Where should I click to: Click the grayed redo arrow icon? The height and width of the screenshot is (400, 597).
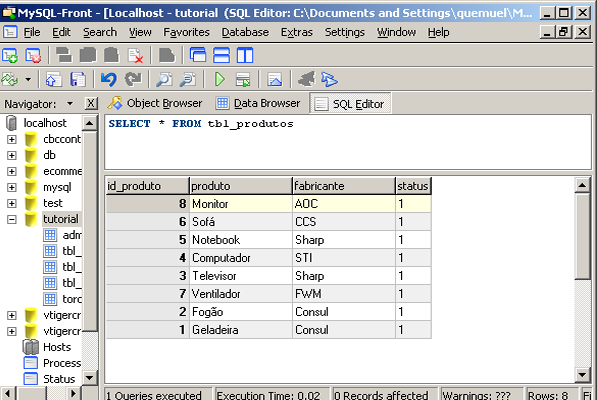coord(133,80)
